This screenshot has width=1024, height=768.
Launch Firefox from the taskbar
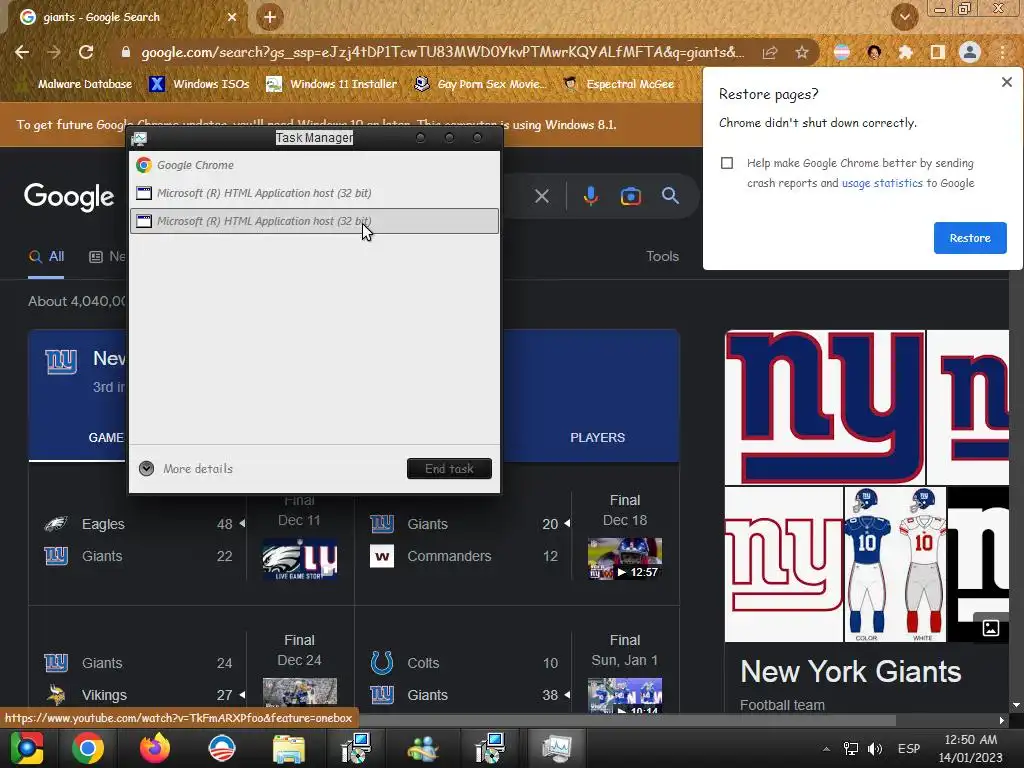point(154,748)
